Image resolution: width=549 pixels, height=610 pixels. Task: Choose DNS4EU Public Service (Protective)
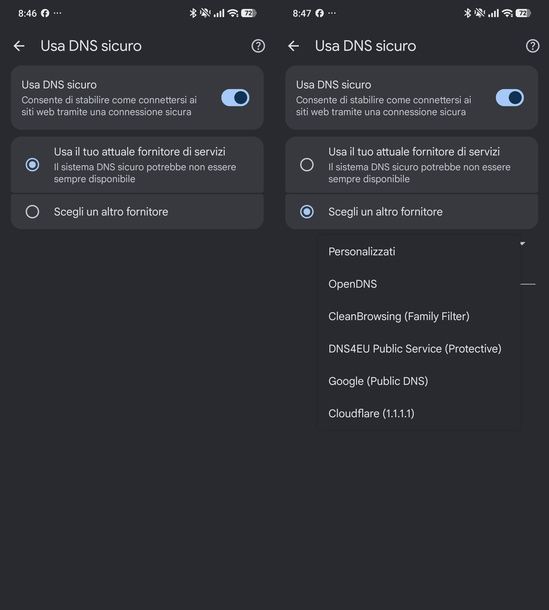(419, 349)
